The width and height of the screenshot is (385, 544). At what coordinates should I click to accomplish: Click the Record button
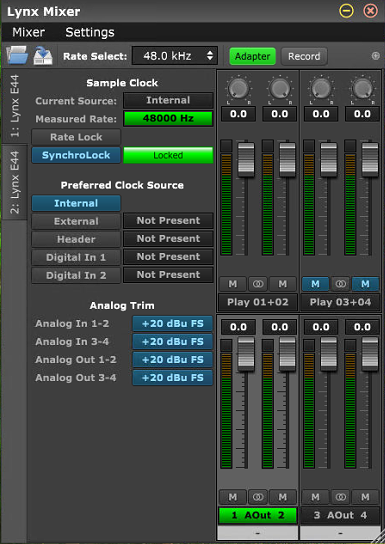click(304, 56)
